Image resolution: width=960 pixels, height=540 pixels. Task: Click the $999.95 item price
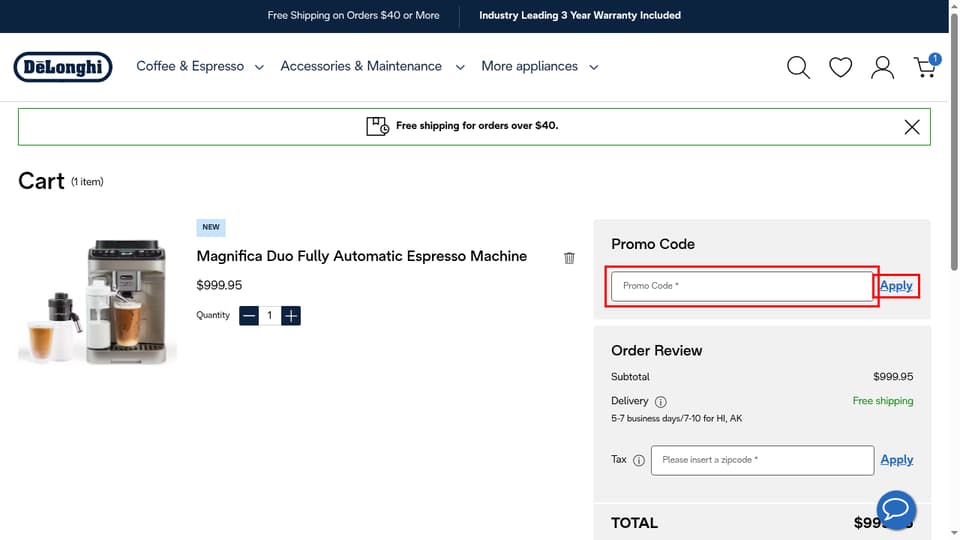tap(219, 285)
